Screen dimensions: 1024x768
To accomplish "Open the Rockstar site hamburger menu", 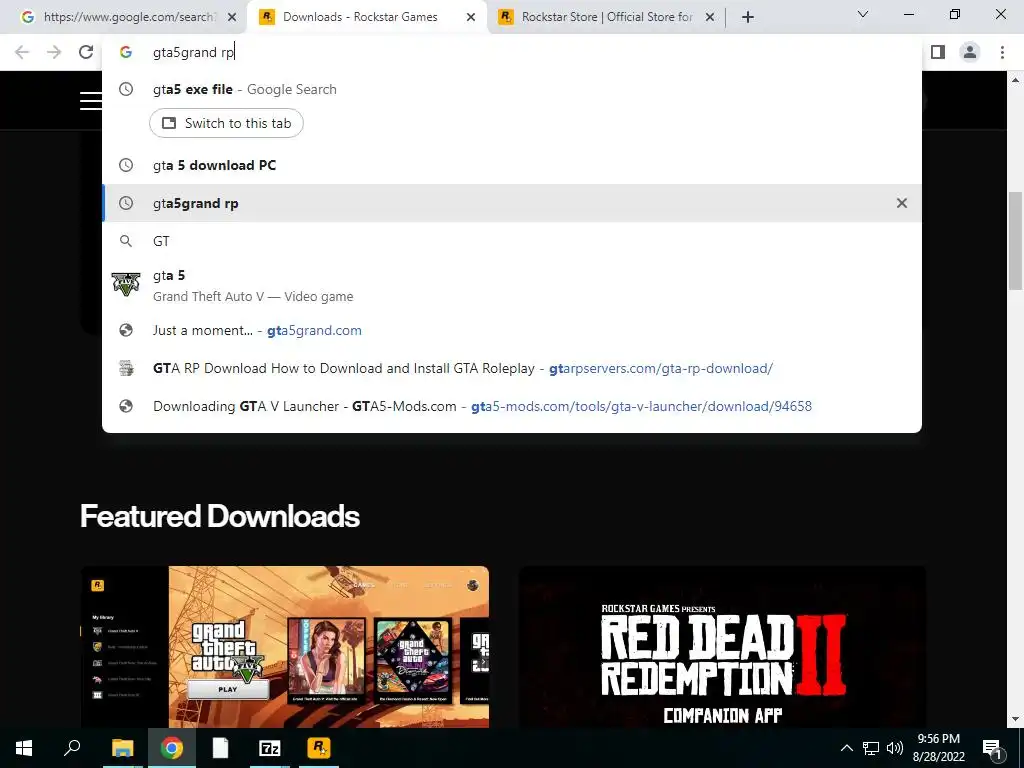I will [91, 101].
